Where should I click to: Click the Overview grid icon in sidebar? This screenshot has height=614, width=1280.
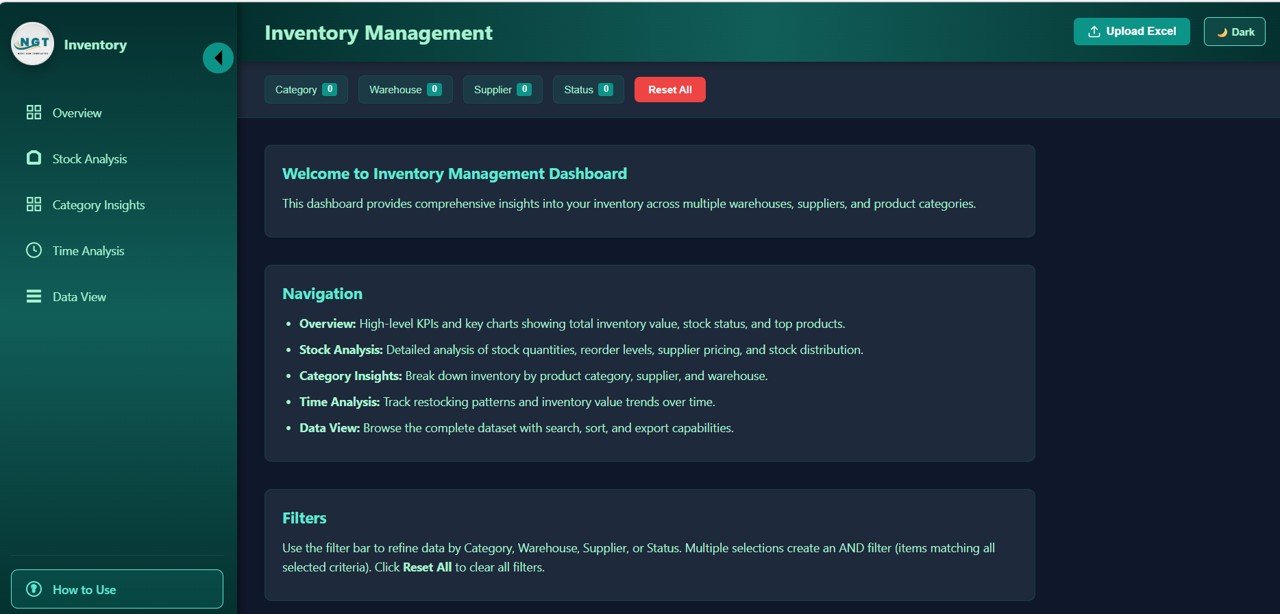(x=34, y=113)
